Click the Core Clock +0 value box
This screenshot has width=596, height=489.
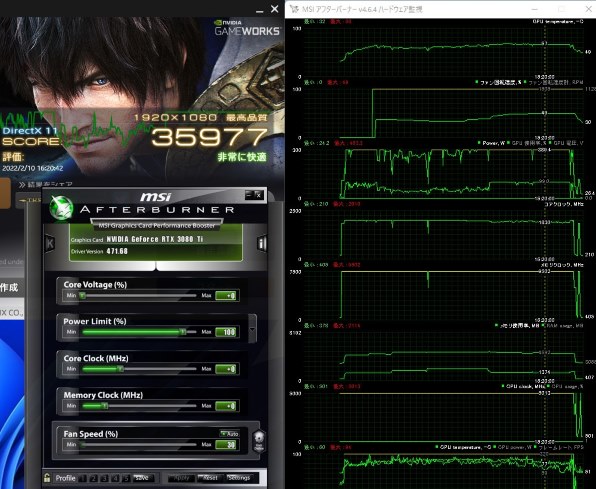[227, 369]
